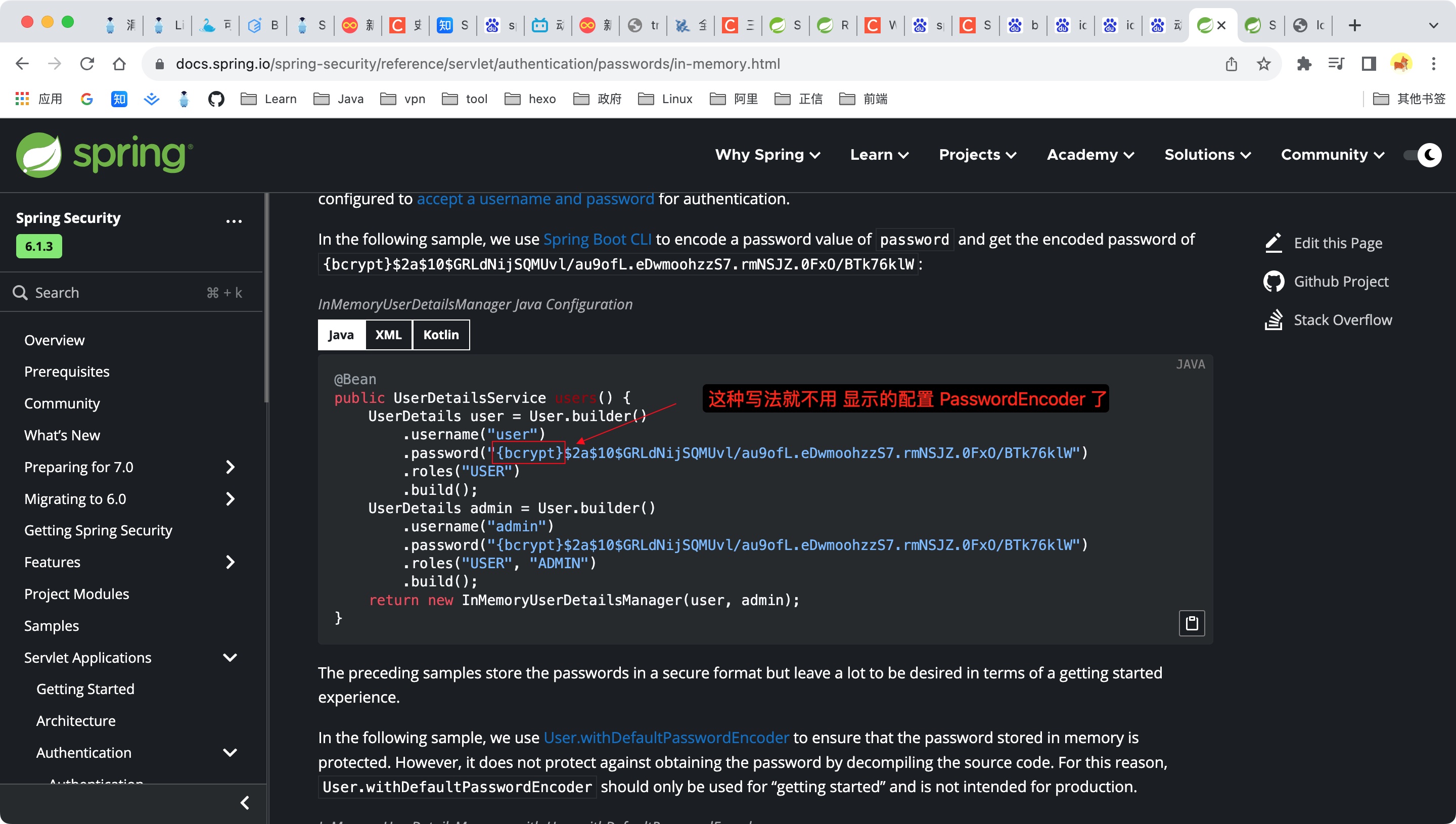Go back to previous page

[22, 64]
